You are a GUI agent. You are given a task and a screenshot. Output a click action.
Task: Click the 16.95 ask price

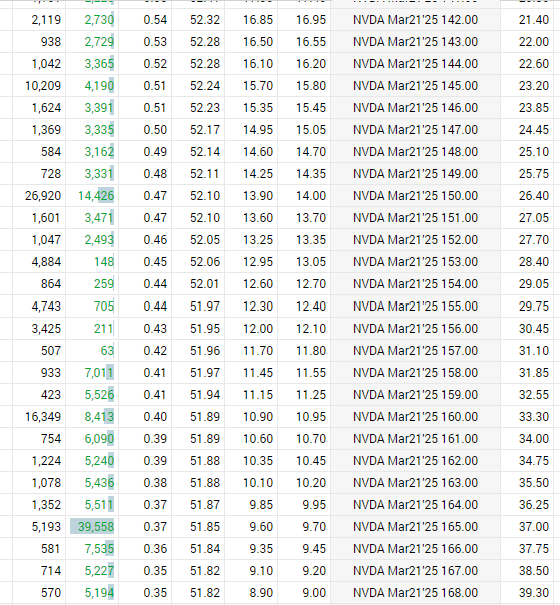(311, 20)
